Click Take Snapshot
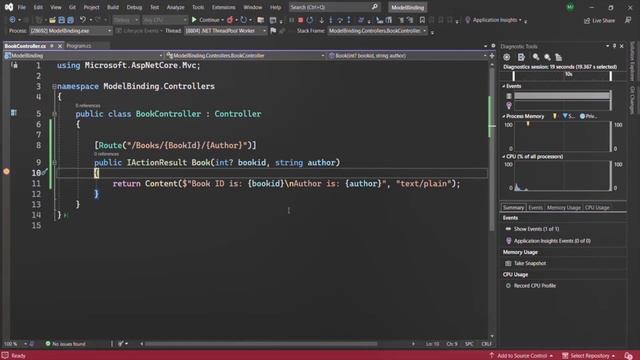The height and width of the screenshot is (360, 640). tap(530, 263)
